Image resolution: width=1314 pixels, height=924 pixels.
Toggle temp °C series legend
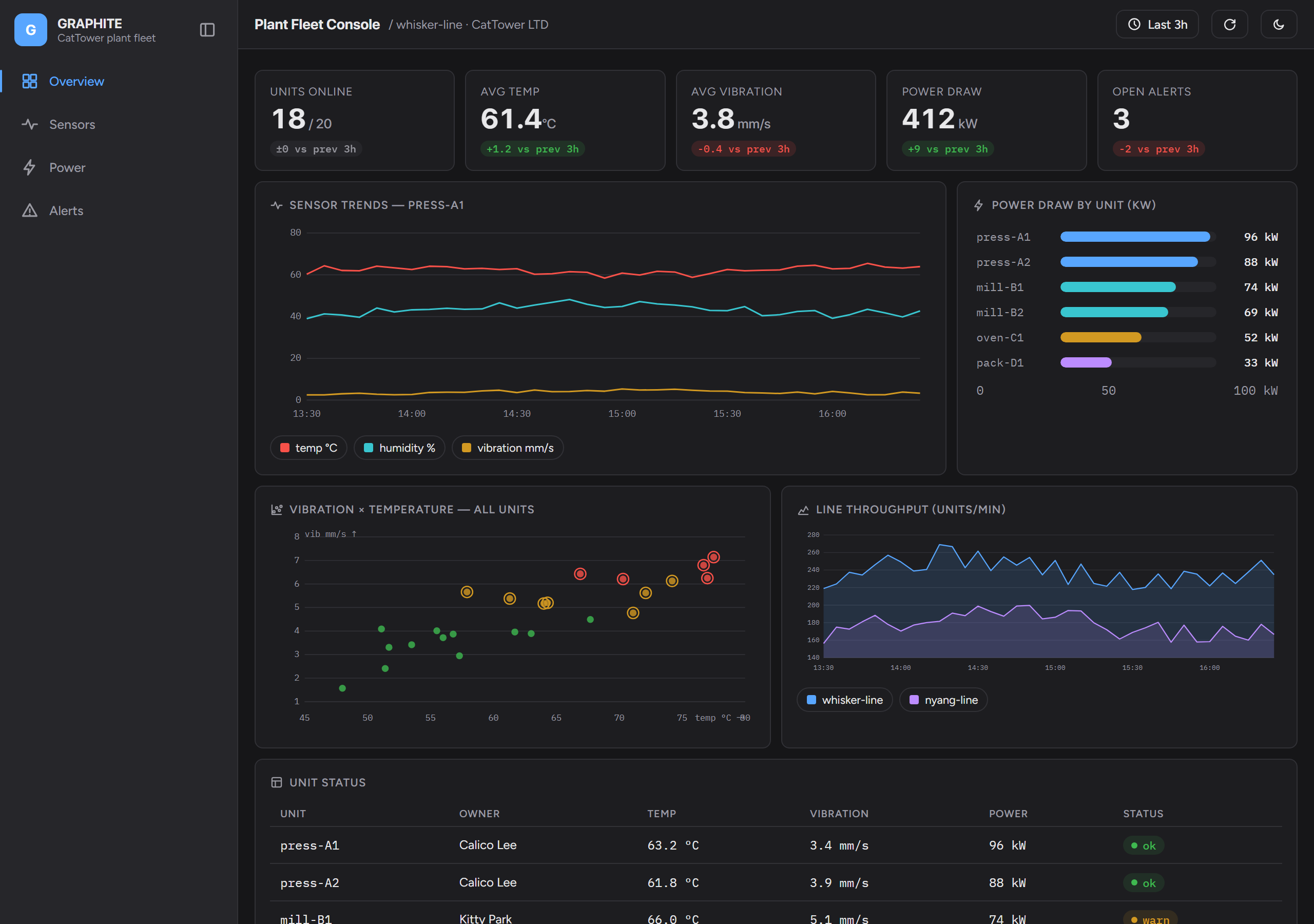(308, 448)
